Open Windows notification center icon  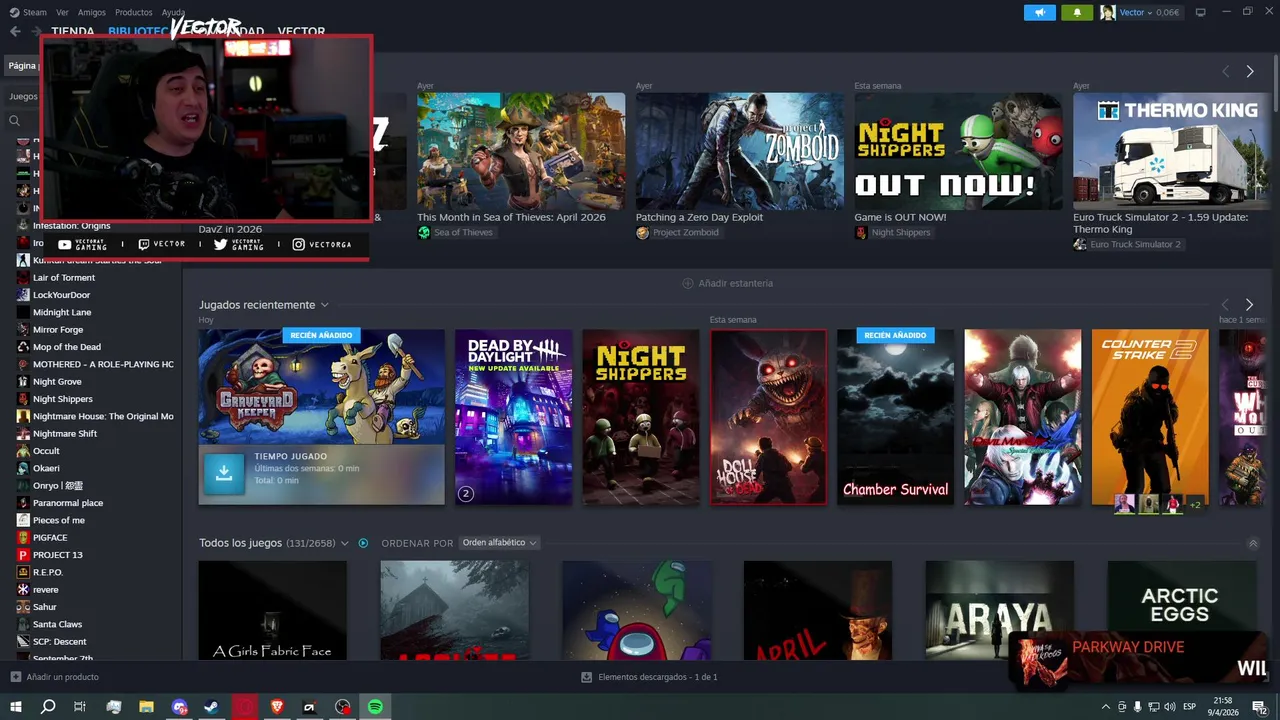(x=1259, y=707)
